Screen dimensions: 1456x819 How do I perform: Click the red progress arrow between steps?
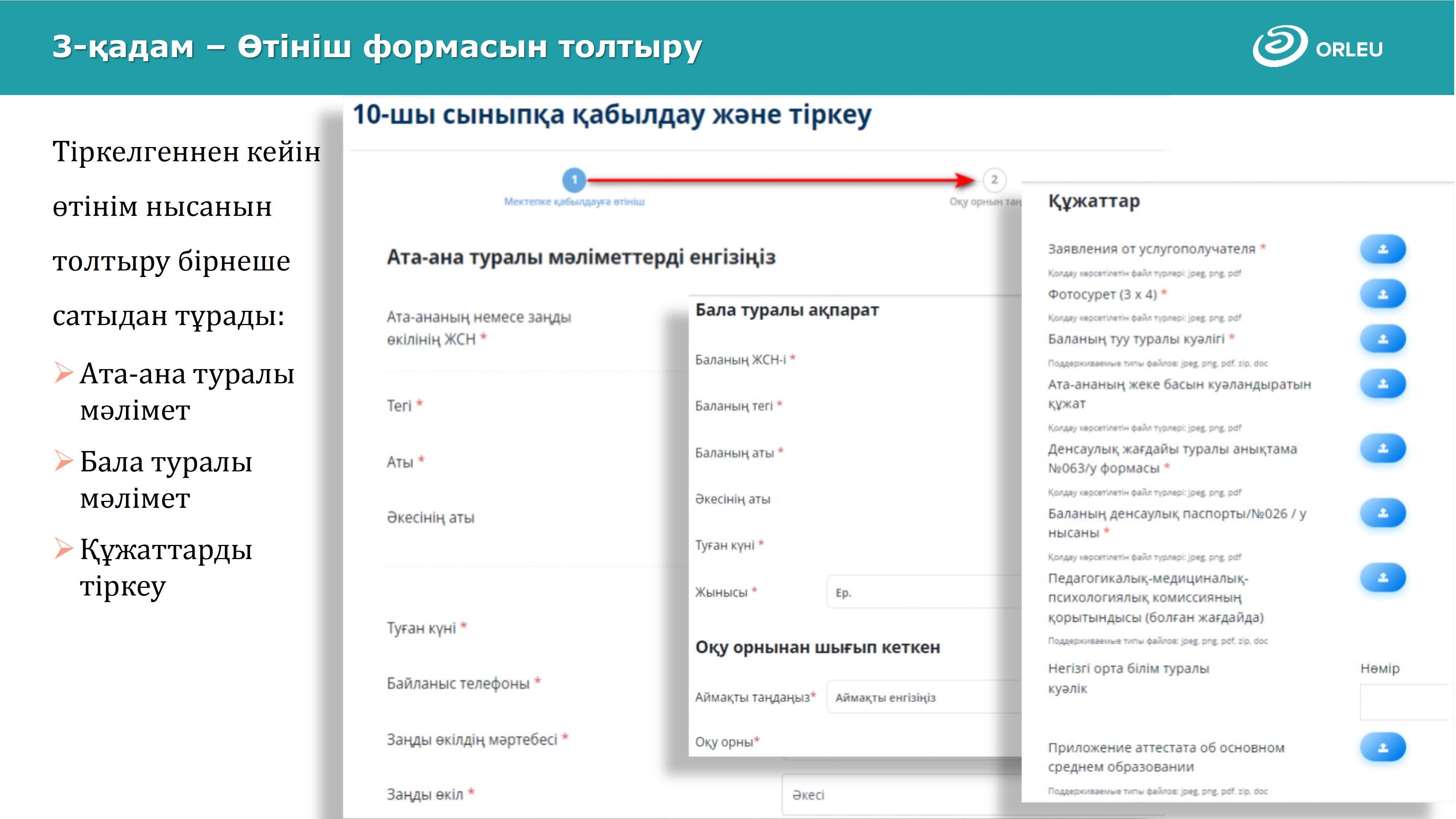click(x=780, y=180)
